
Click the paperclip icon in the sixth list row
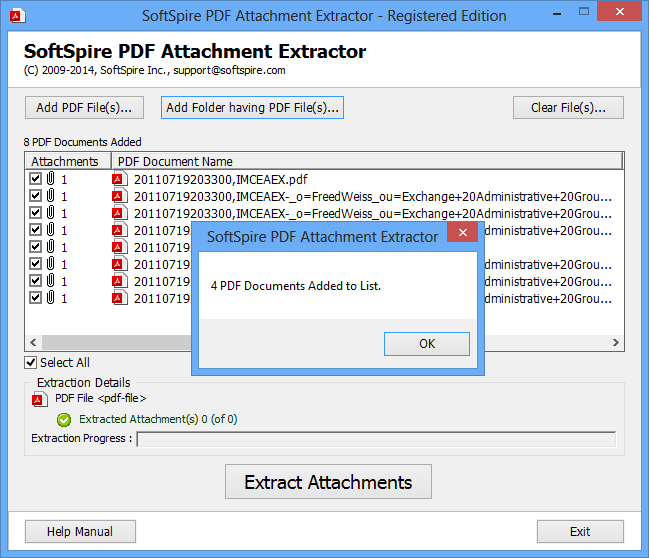50,263
